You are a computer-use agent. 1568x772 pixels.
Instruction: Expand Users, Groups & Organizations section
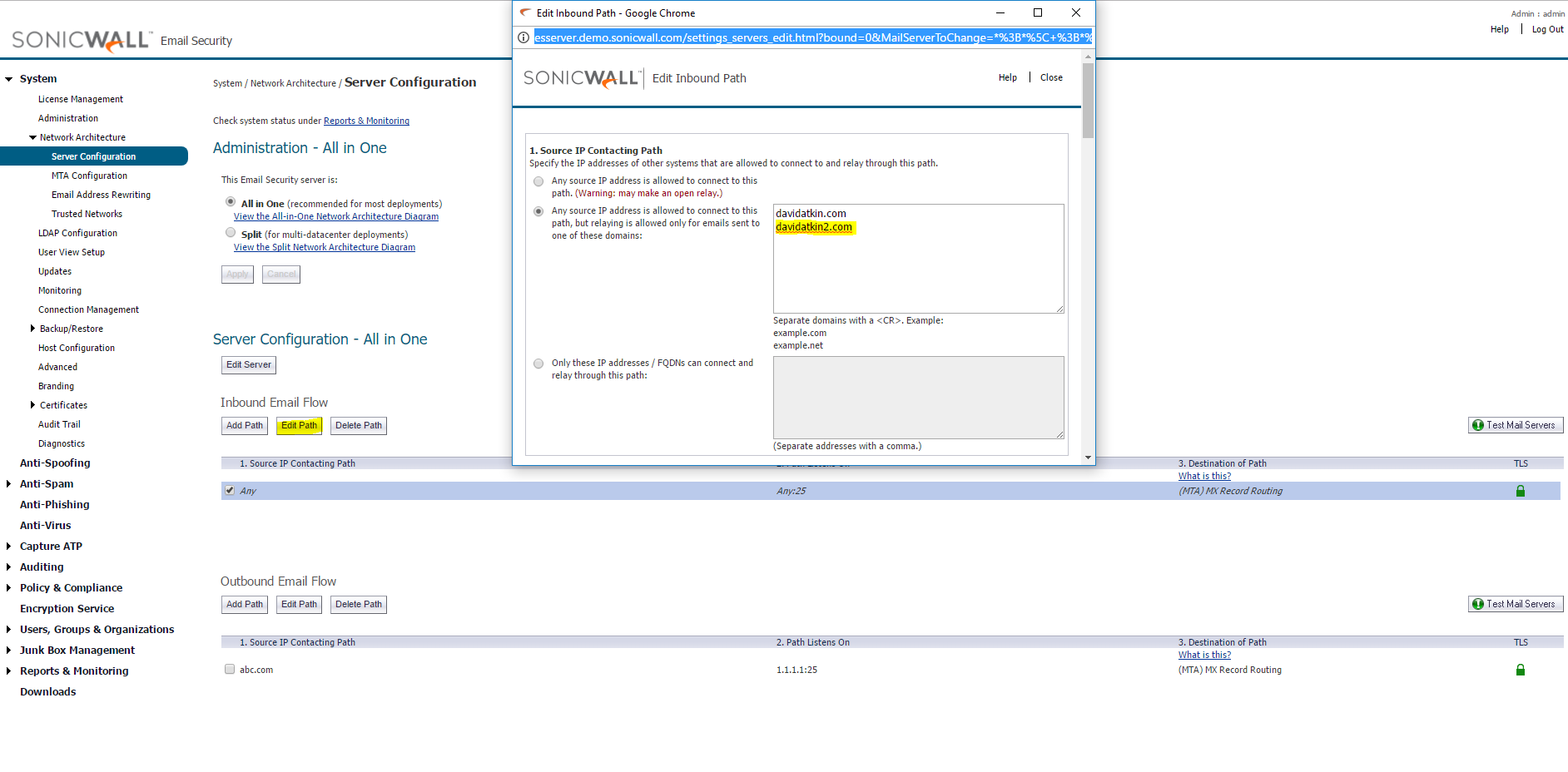(x=9, y=630)
